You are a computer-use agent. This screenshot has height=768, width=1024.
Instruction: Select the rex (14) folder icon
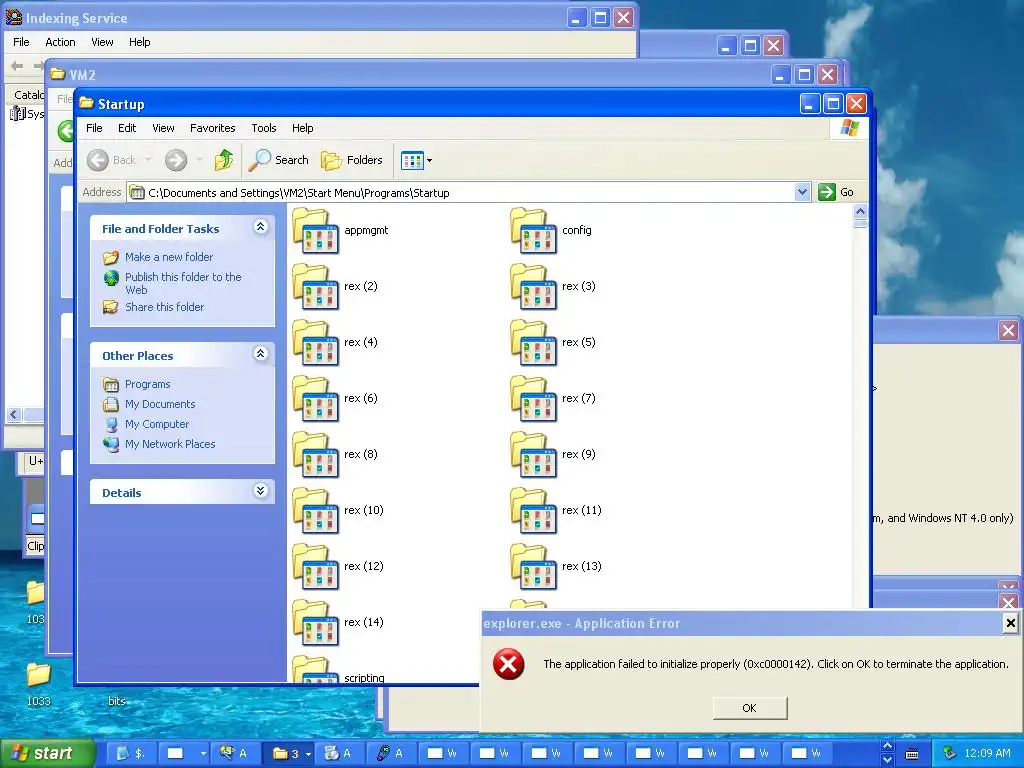click(315, 623)
